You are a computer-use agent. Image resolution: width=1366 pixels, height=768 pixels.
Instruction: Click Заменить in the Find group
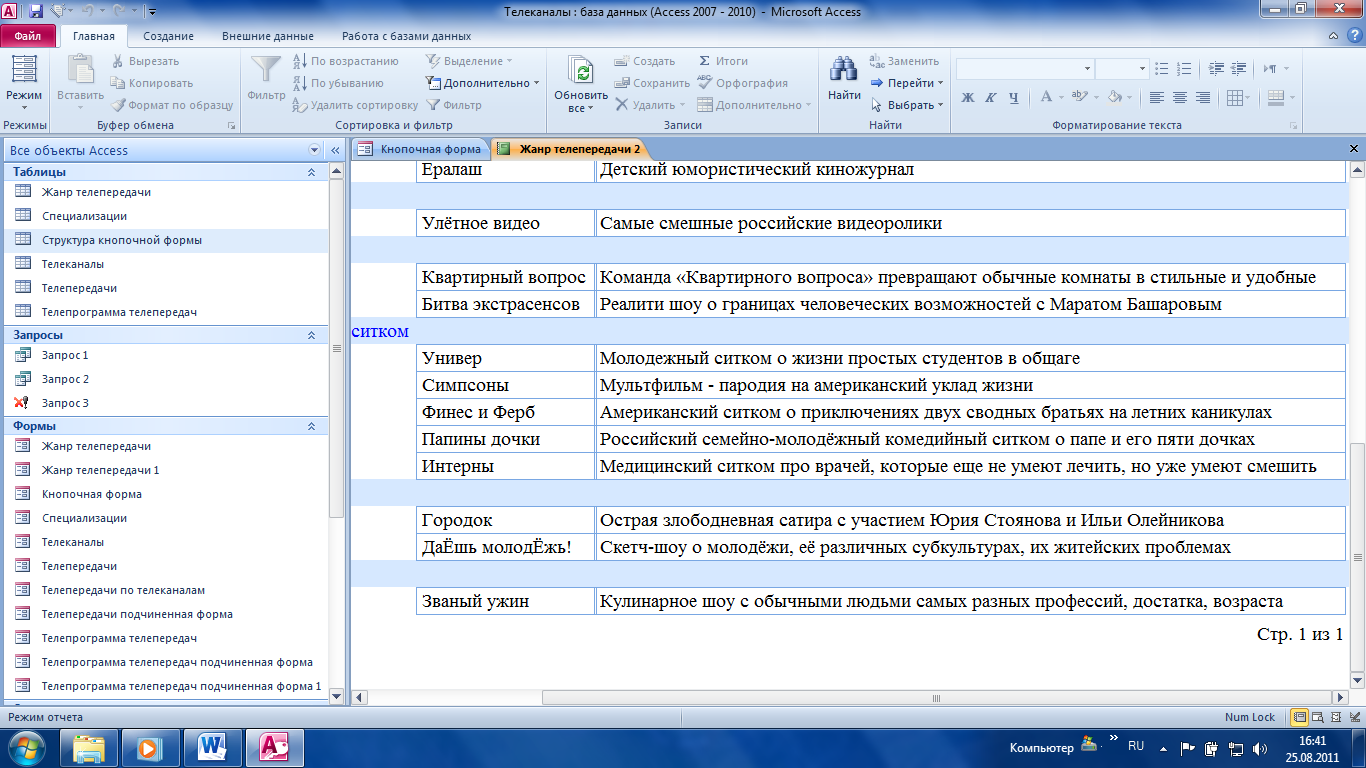point(904,61)
